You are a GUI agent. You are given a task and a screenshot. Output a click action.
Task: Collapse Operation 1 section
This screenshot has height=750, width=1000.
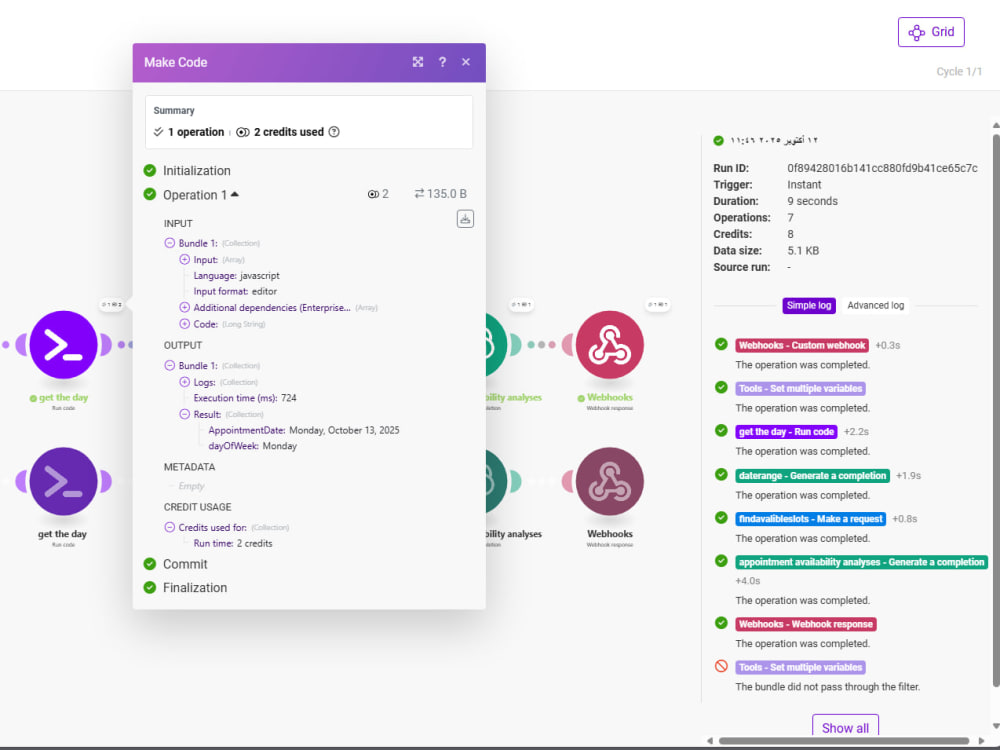(235, 194)
